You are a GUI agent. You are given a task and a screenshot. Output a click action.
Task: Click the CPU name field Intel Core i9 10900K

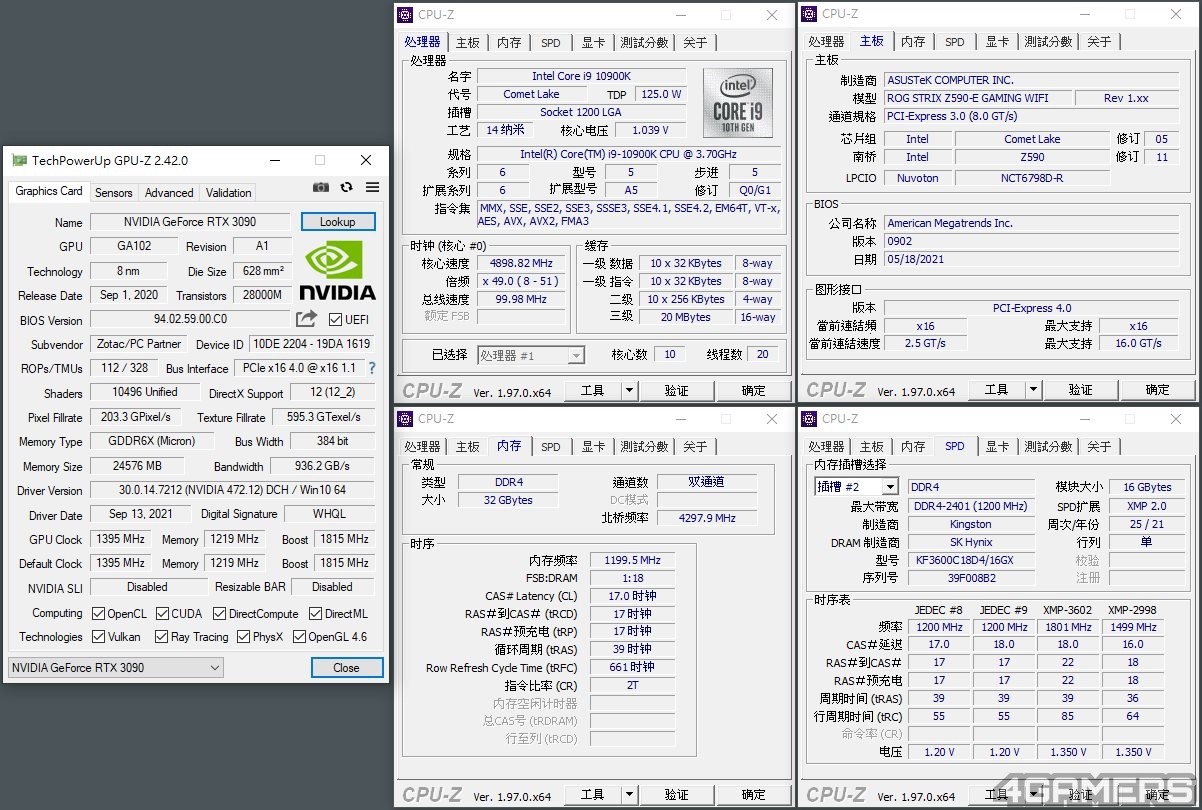coord(581,76)
